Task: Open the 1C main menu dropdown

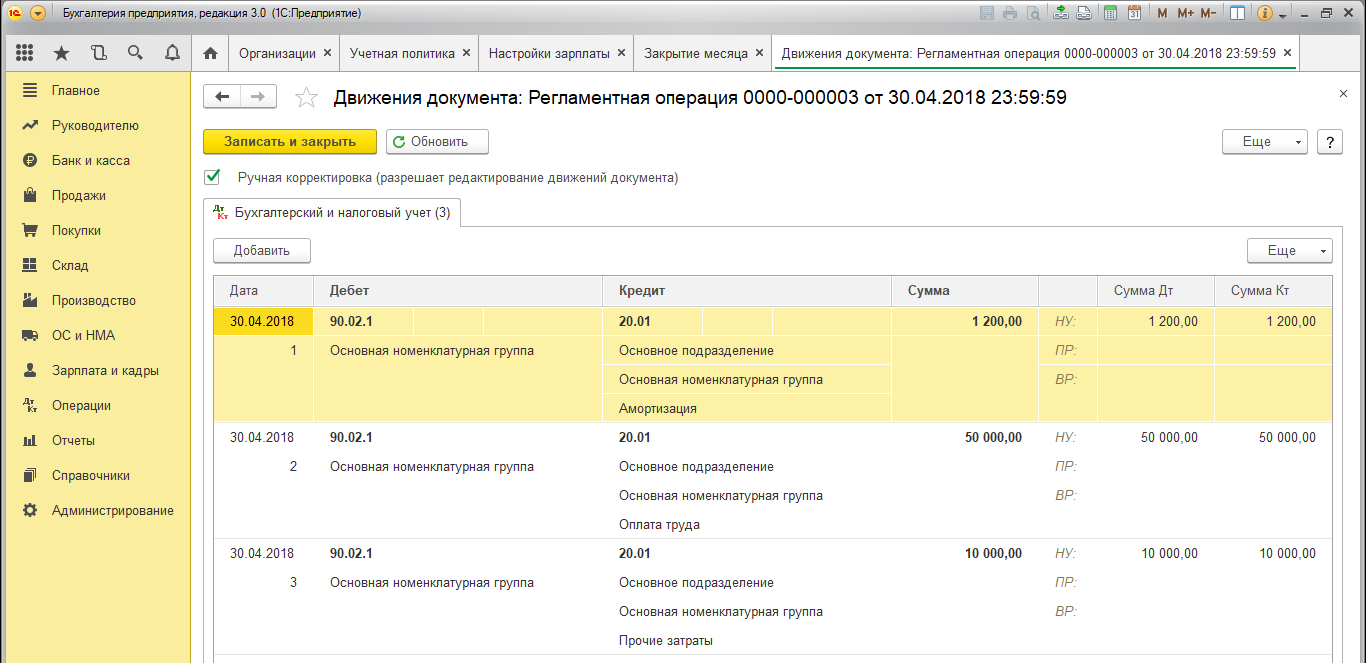Action: (38, 14)
